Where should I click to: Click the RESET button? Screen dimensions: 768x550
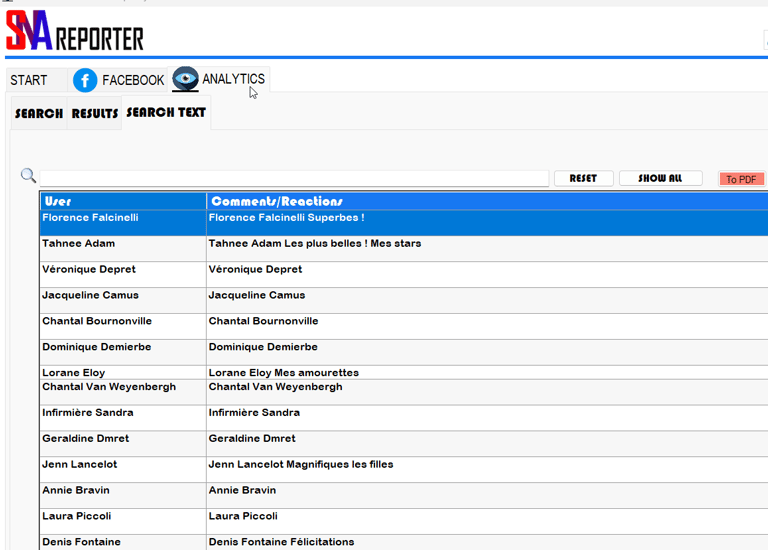583,178
